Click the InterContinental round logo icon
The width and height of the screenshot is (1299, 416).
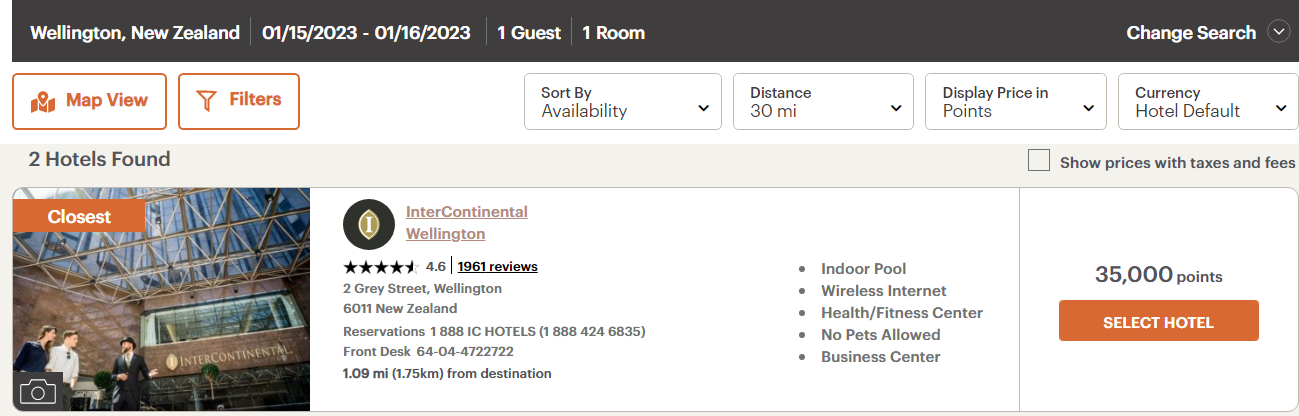tap(368, 224)
